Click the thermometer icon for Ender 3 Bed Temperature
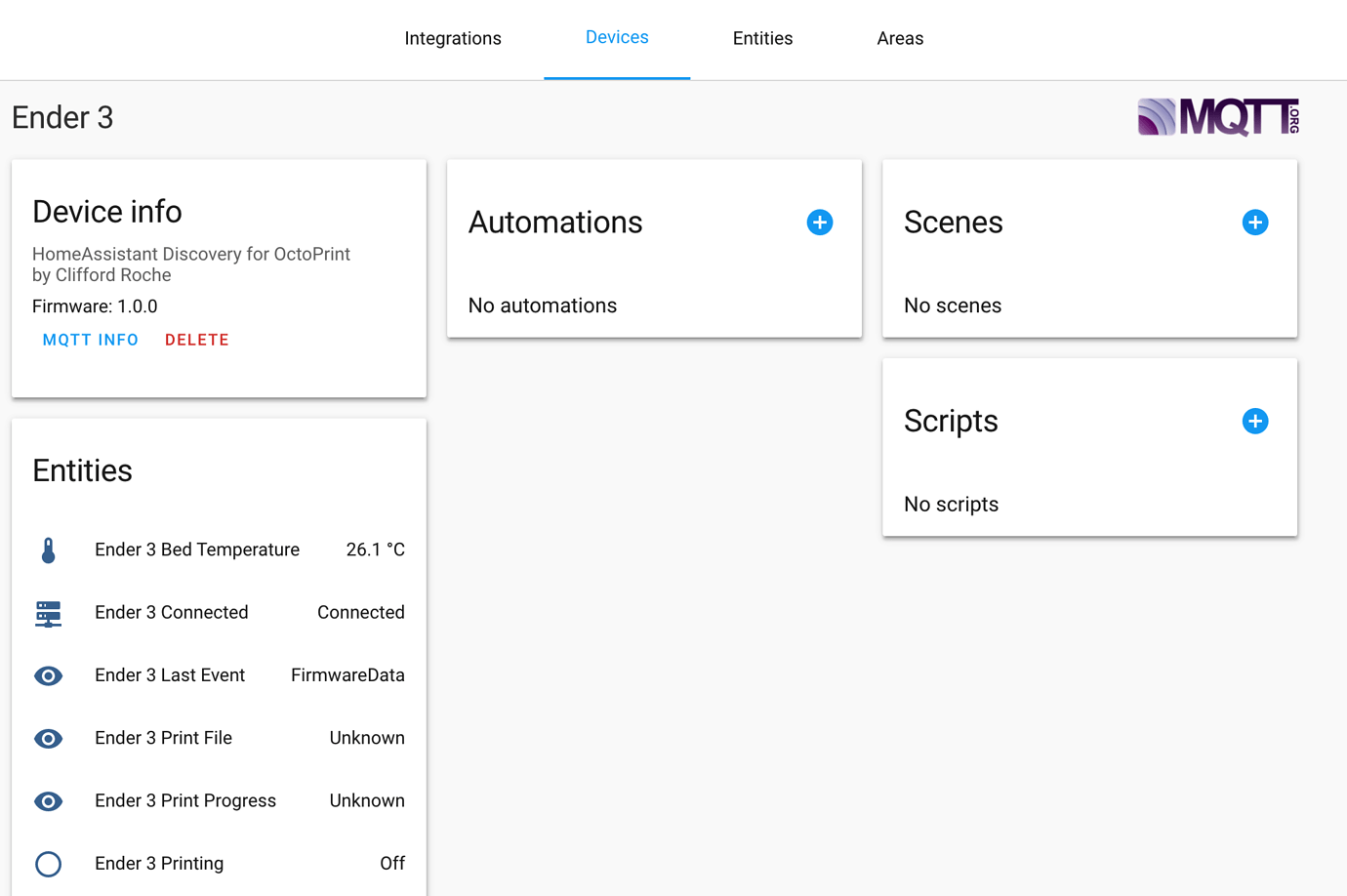1347x896 pixels. (48, 550)
